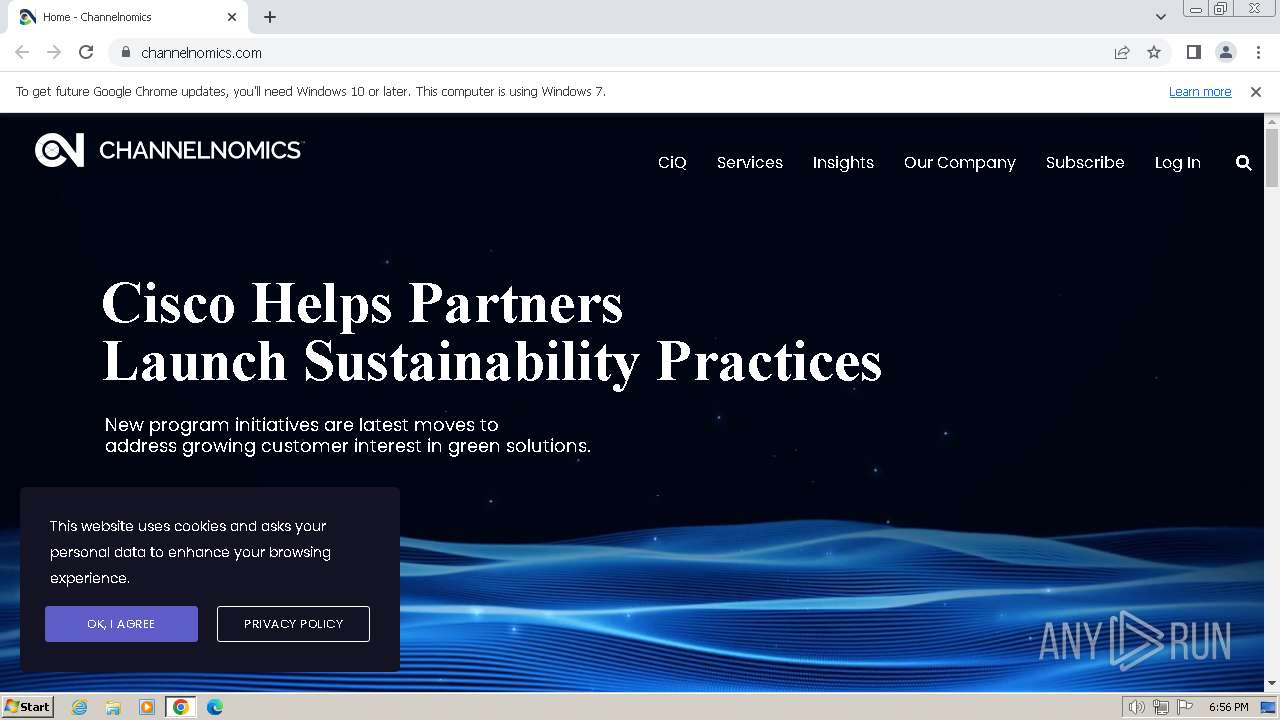The image size is (1280, 720).
Task: Open the CiQ menu item
Action: (672, 162)
